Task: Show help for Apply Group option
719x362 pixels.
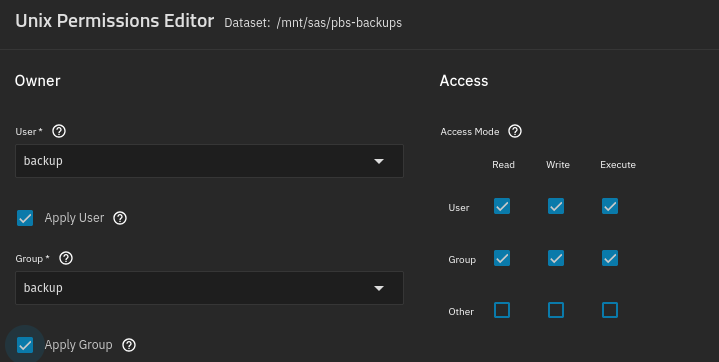Action: [x=129, y=345]
